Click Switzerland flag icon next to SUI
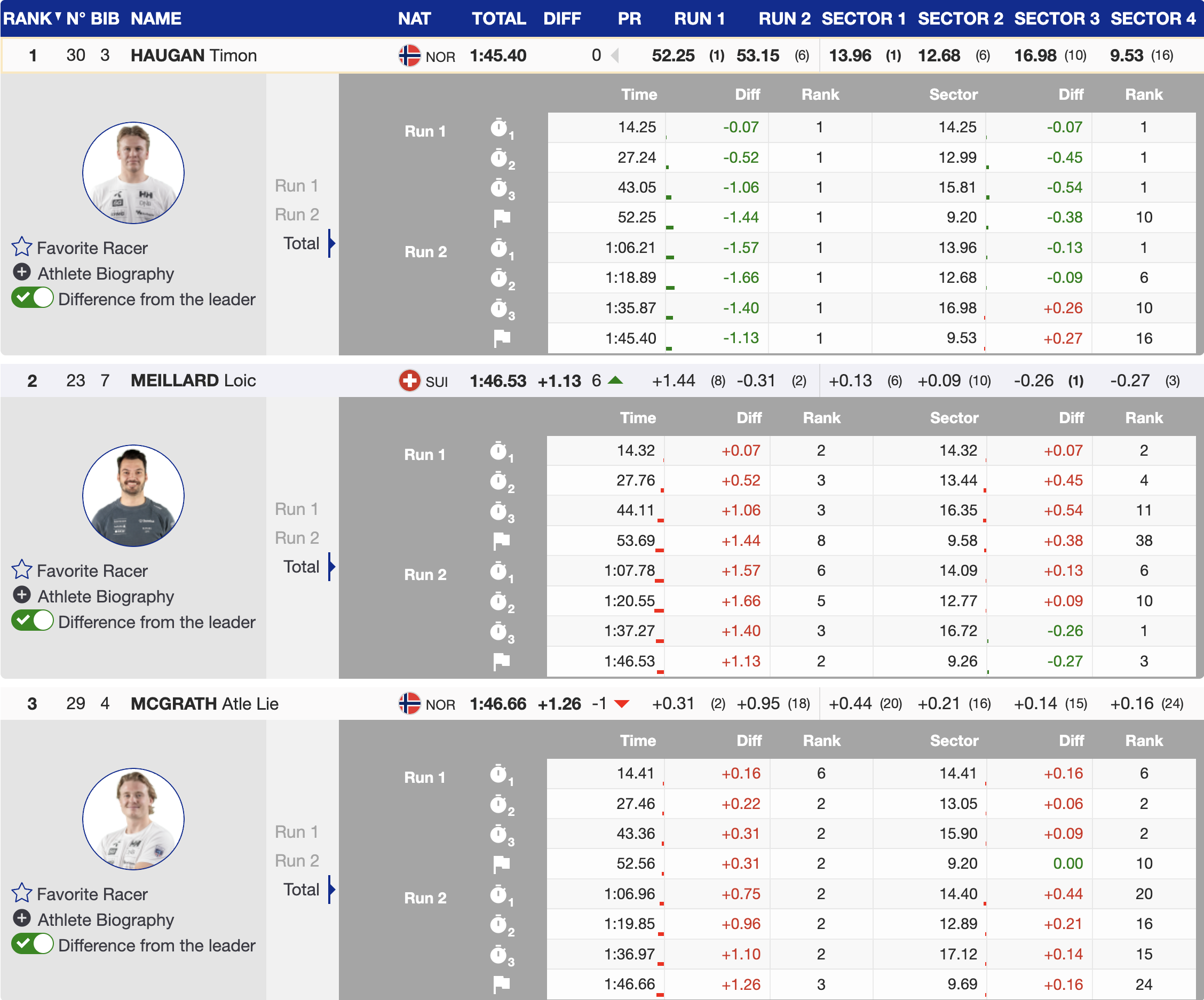Screen dimensions: 1204x1000 409,380
